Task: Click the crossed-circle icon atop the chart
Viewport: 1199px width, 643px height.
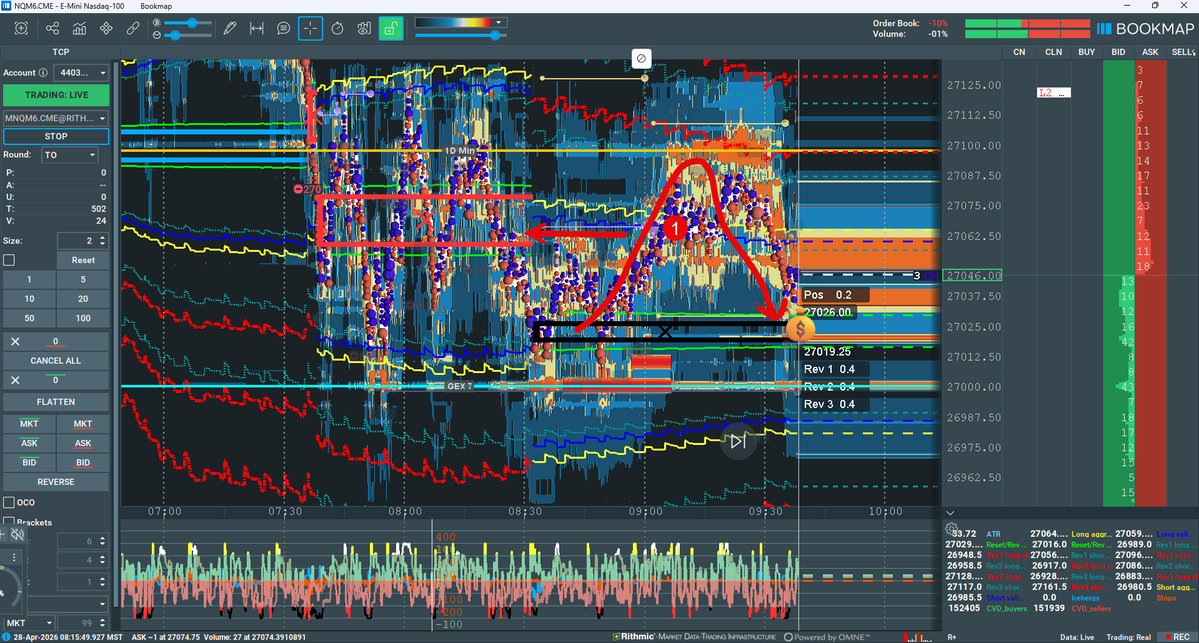Action: click(x=642, y=58)
